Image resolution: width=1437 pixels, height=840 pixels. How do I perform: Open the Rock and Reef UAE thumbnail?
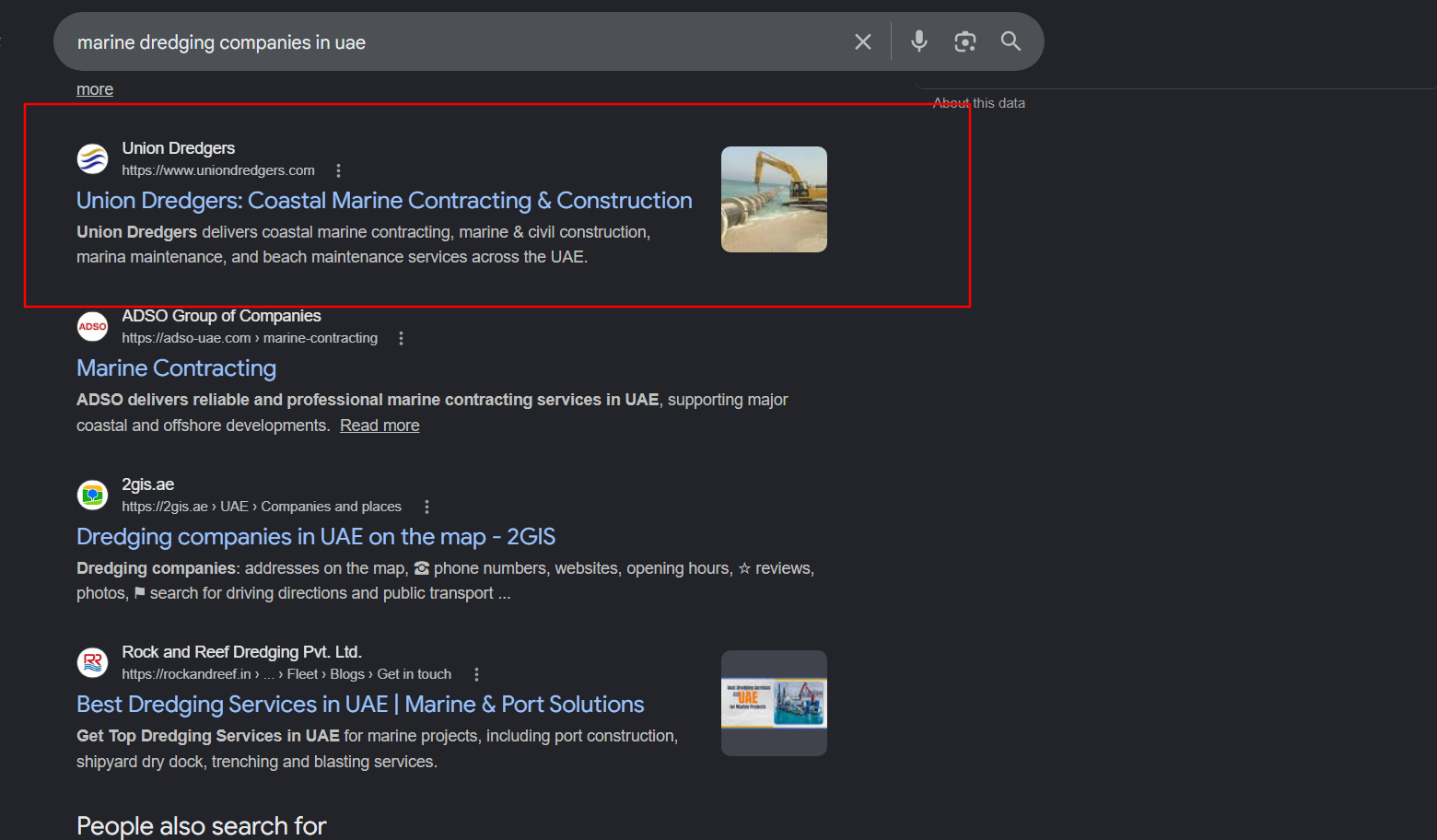(774, 703)
